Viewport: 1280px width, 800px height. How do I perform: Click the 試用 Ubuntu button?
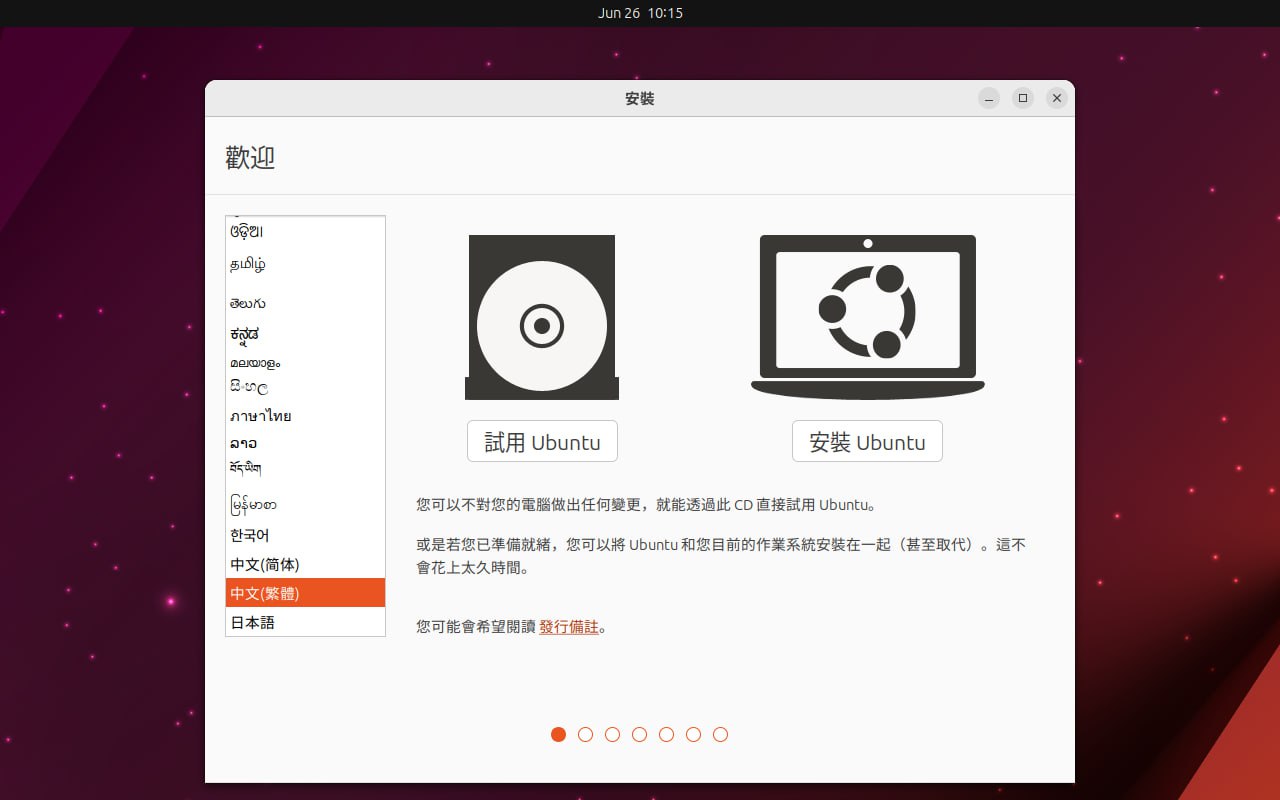[542, 441]
